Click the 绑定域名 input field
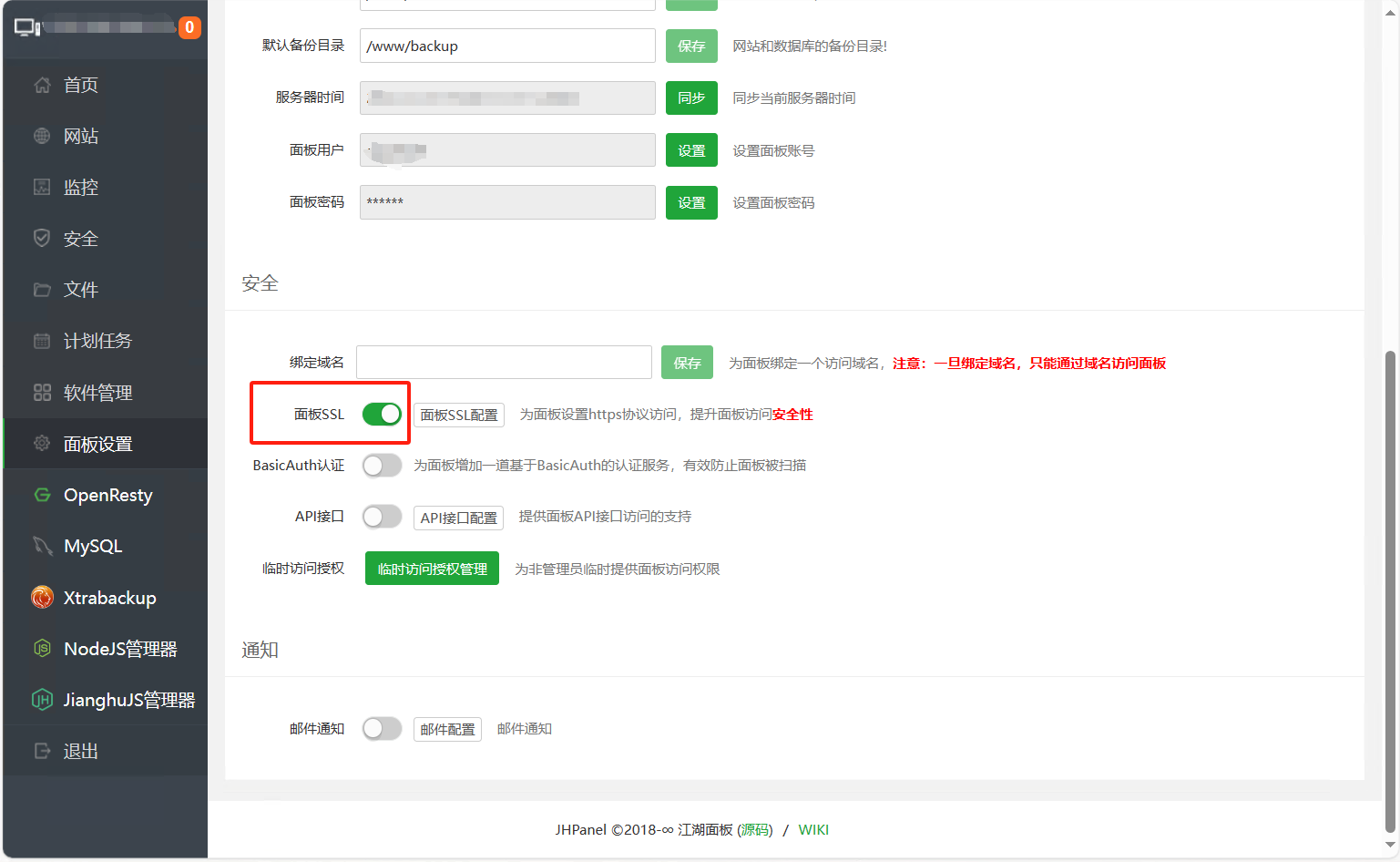Image resolution: width=1400 pixels, height=862 pixels. [503, 362]
